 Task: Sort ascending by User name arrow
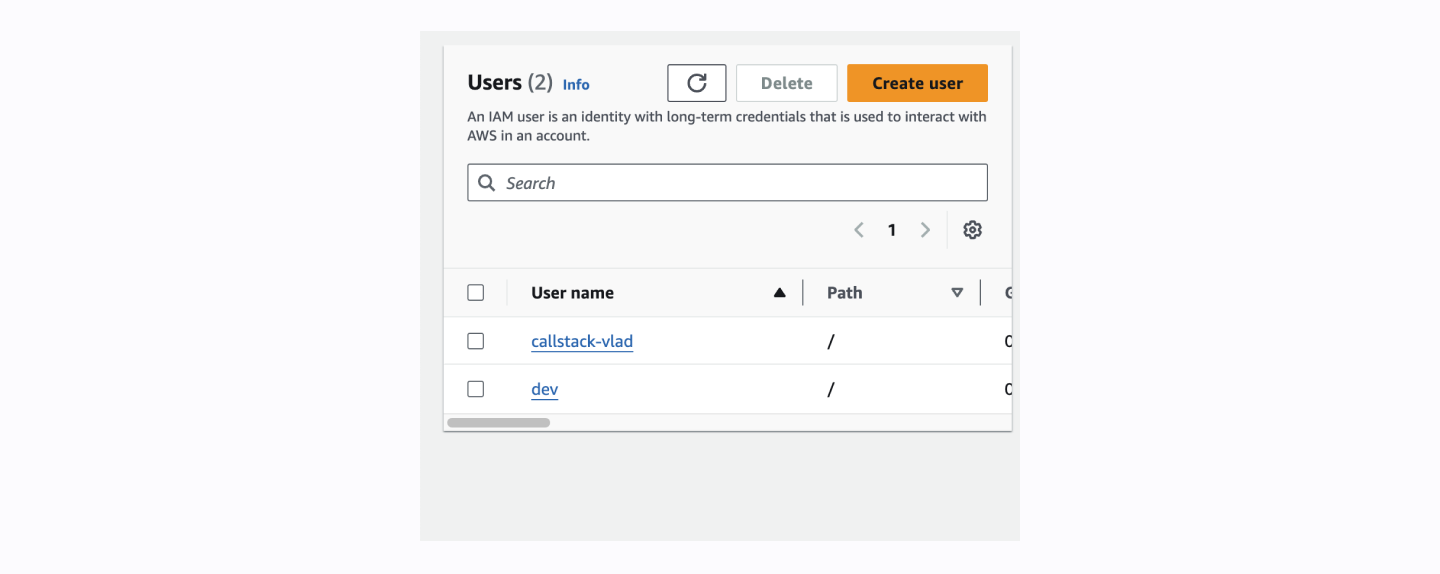pyautogui.click(x=780, y=293)
